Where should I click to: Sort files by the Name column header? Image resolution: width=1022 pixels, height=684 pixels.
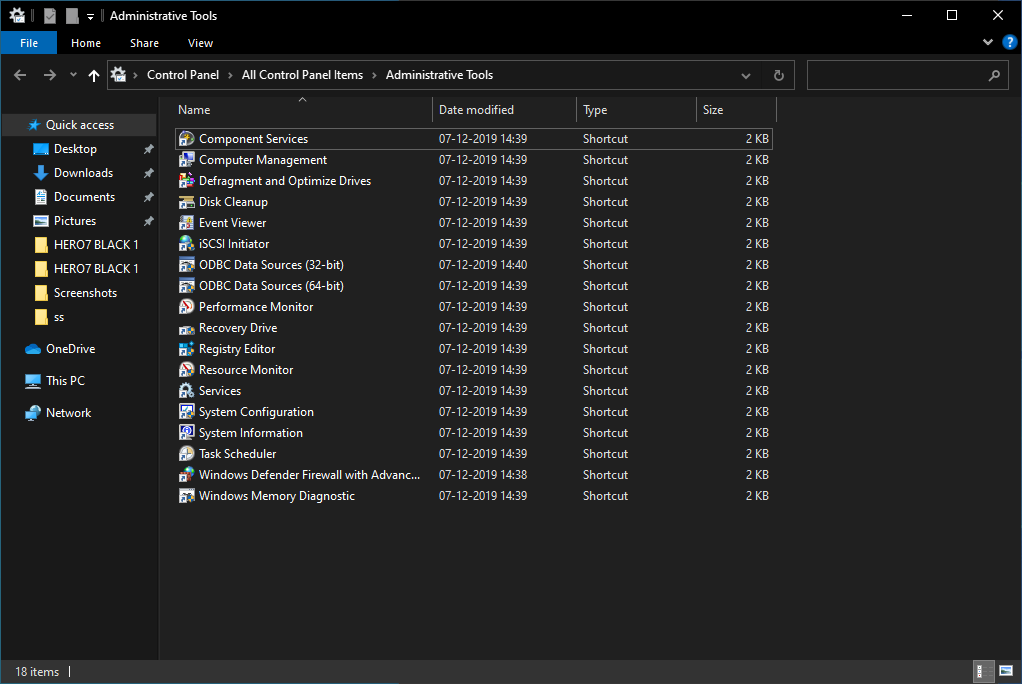pos(193,109)
